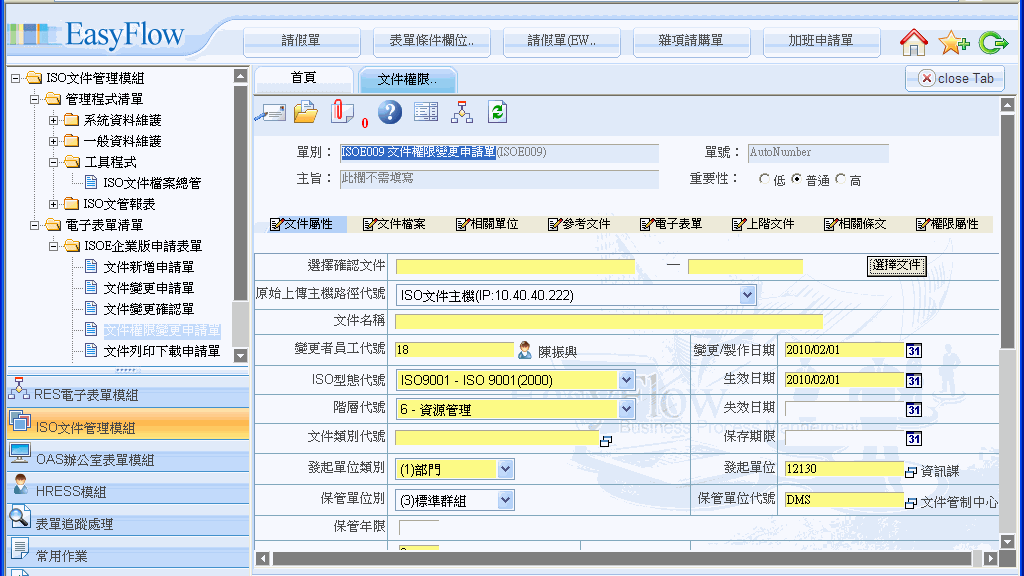
Task: Open help with the question mark icon
Action: pos(390,112)
